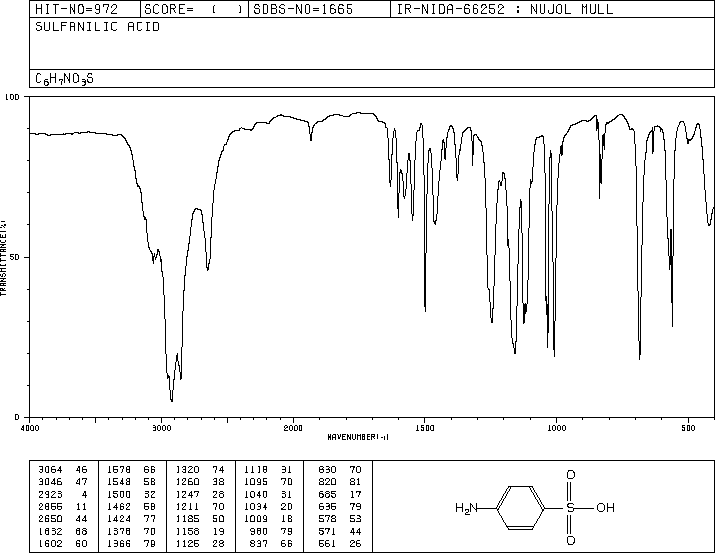Click the 1185 peak table entry
This screenshot has height=553, width=715.
200,519
